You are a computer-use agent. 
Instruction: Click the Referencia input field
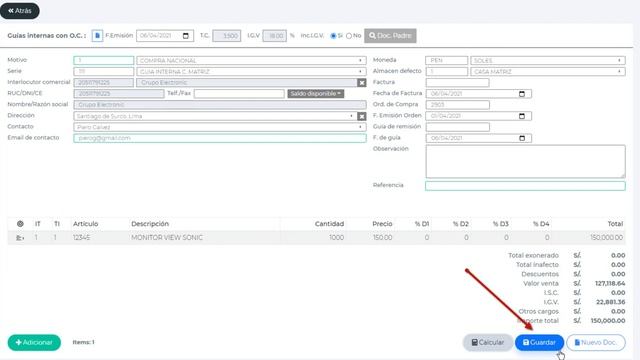pos(525,186)
